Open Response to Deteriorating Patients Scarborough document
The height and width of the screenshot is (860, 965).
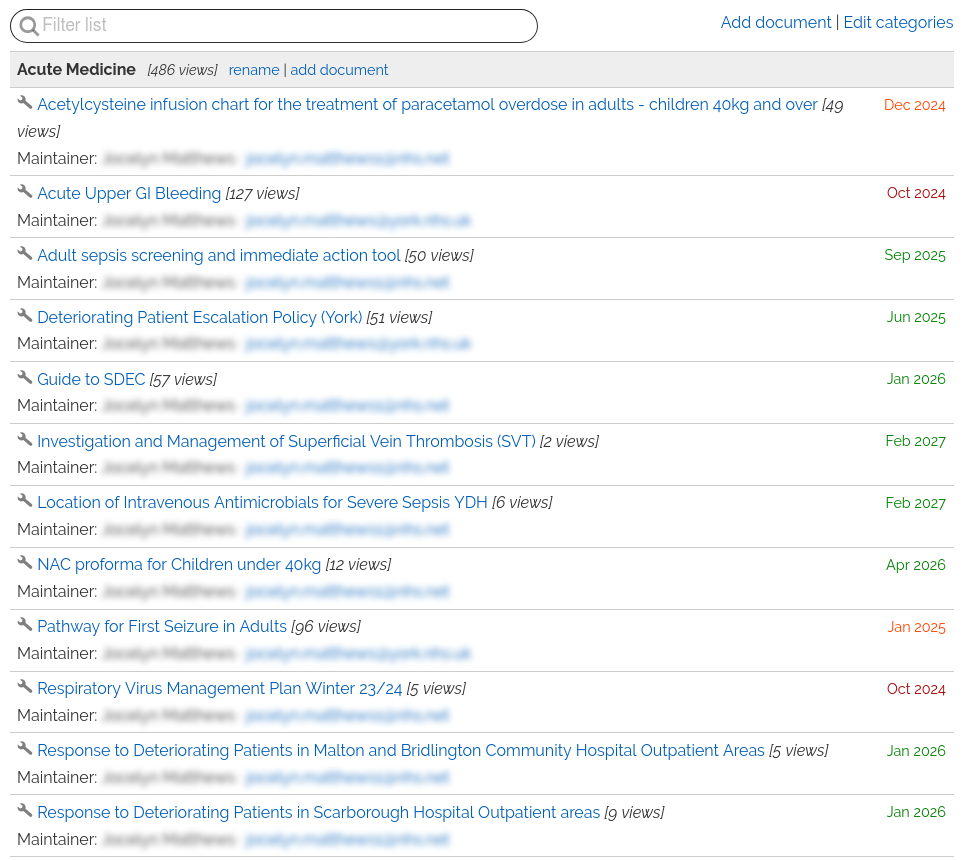click(x=318, y=813)
